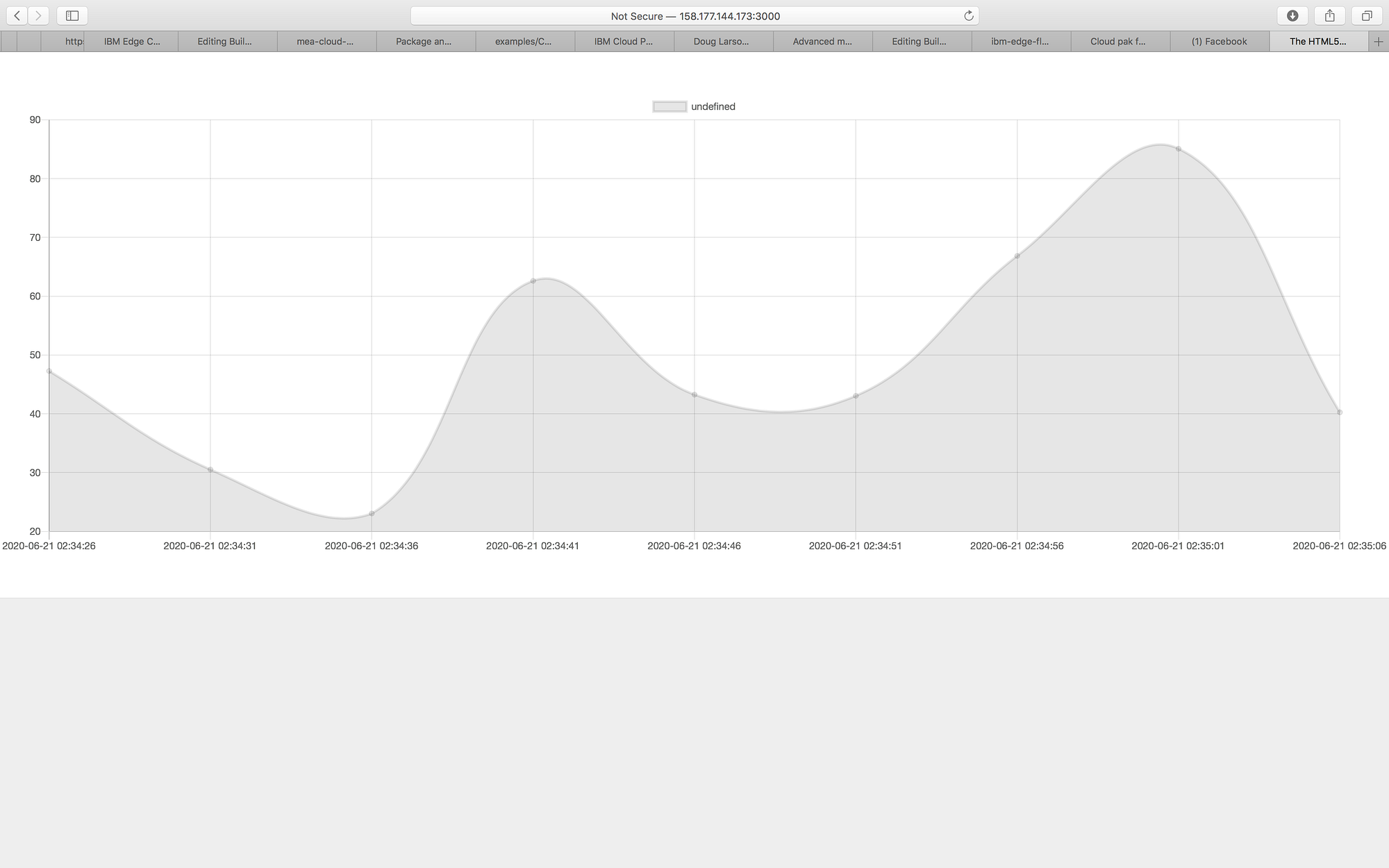Viewport: 1389px width, 868px height.
Task: Switch to the 'mea-cloud-...' tab
Action: click(x=325, y=41)
